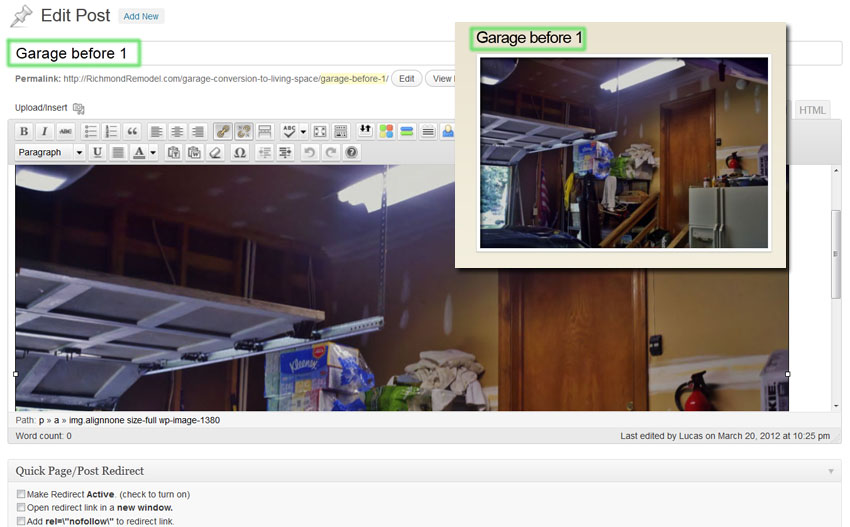This screenshot has width=850, height=527.
Task: Open the Paragraph format dropdown
Action: tap(51, 152)
